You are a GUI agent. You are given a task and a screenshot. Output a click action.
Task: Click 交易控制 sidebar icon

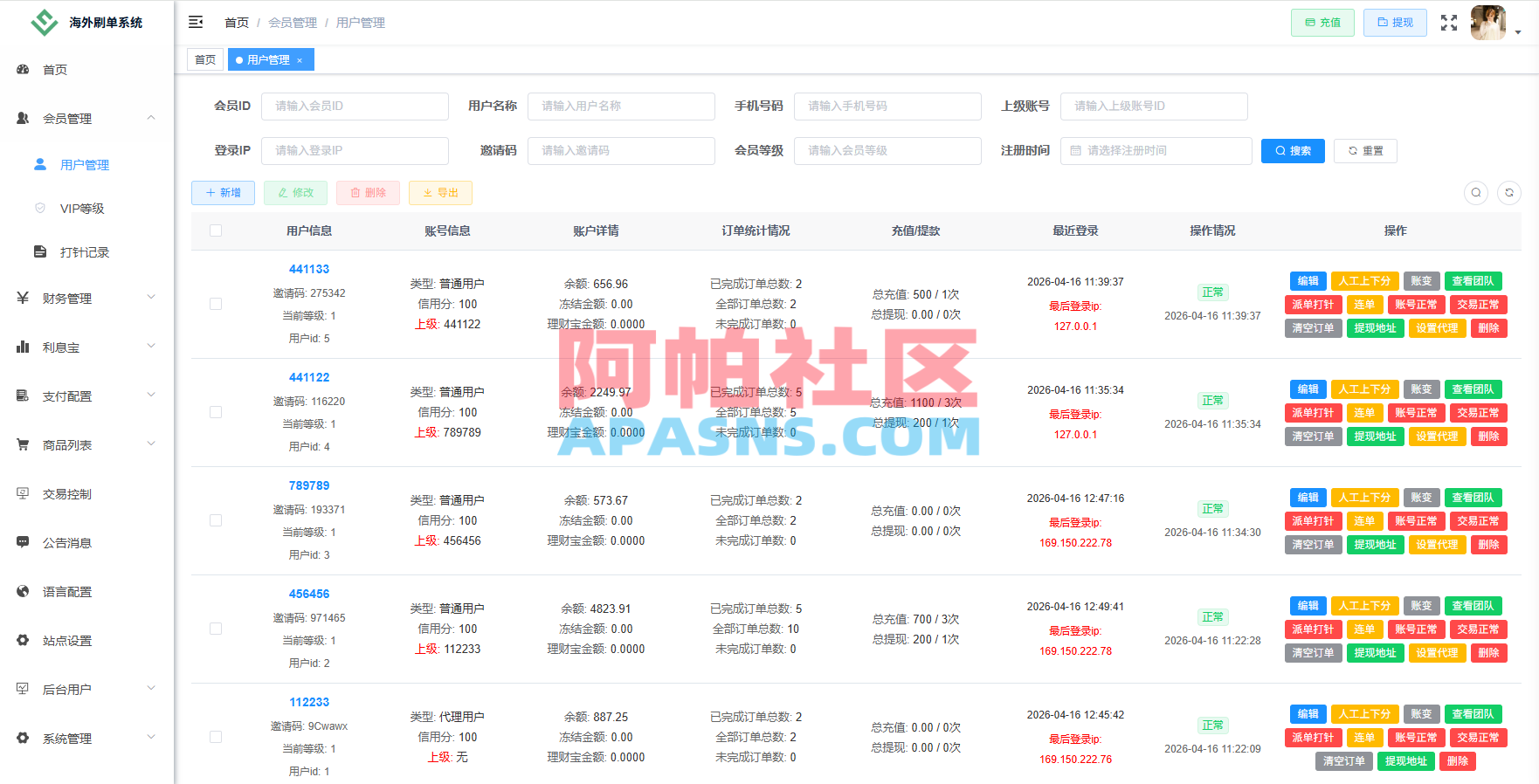[23, 493]
